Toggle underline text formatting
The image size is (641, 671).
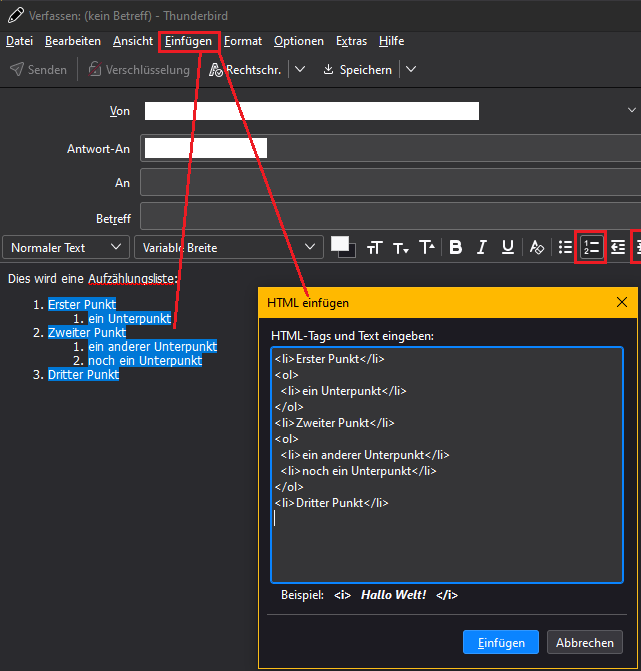[507, 247]
